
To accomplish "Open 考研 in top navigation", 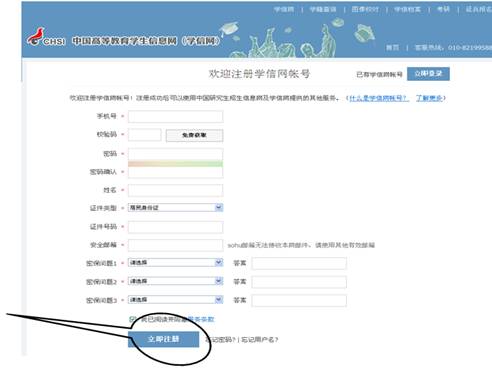I will 443,9.
